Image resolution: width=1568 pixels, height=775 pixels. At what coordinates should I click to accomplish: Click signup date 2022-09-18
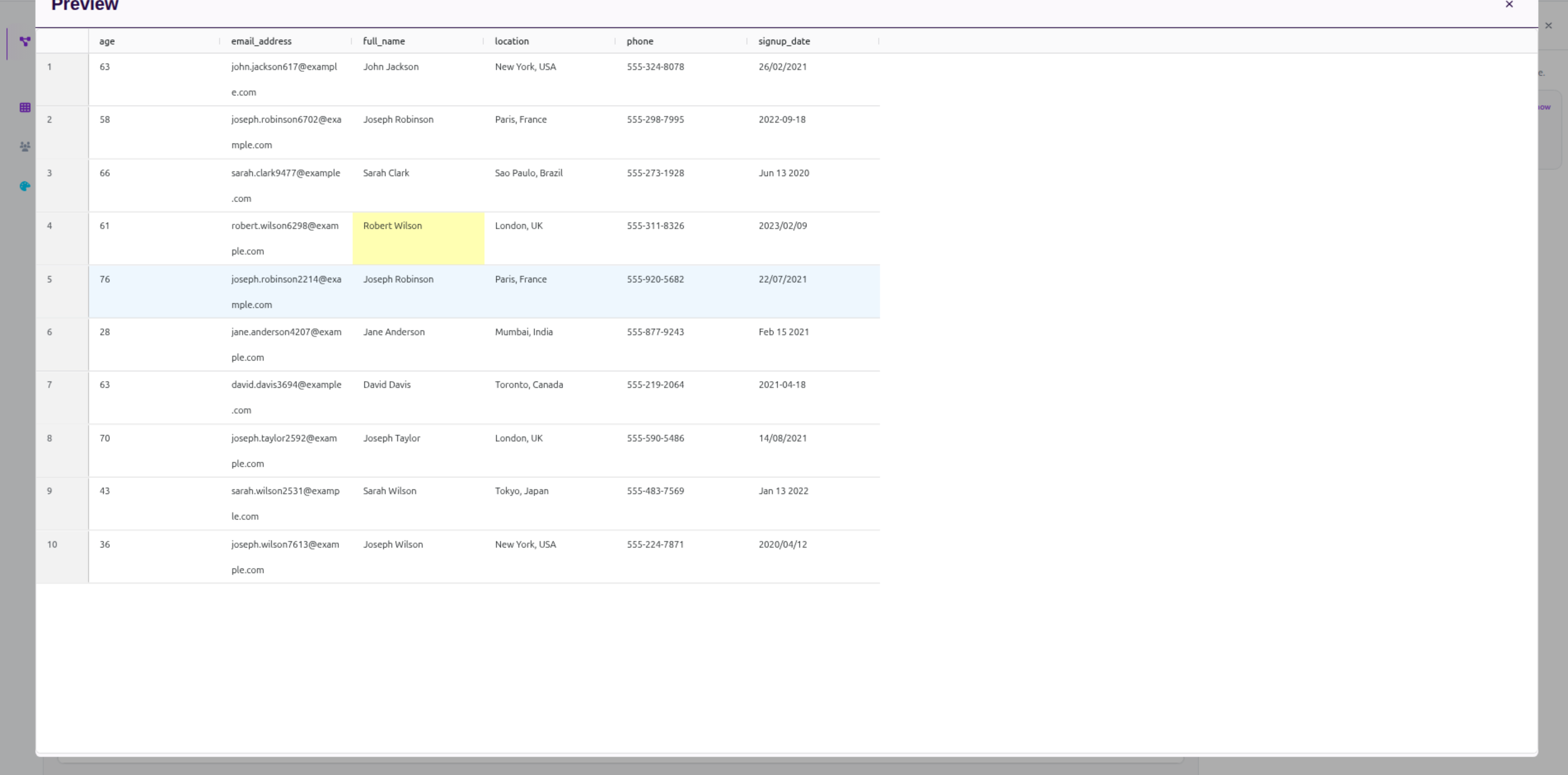(814, 133)
